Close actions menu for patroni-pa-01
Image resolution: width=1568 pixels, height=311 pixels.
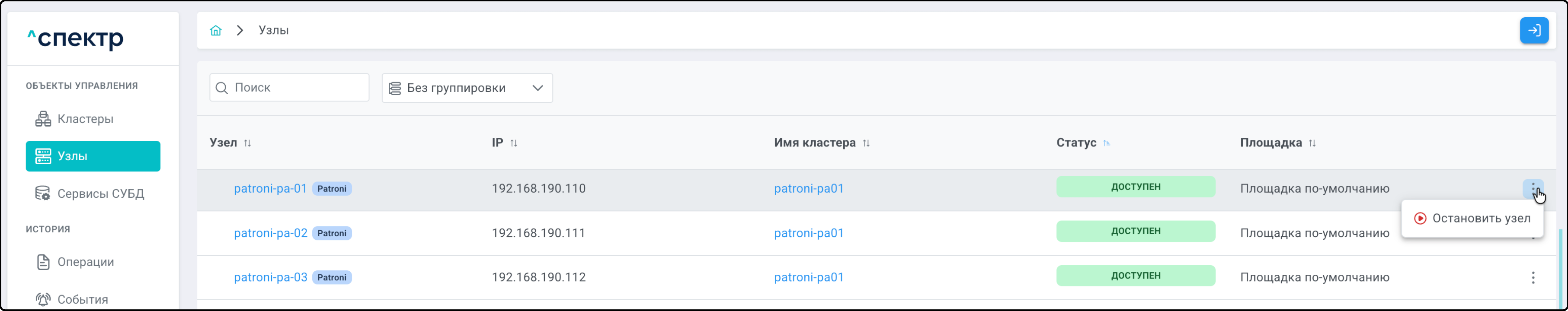[x=1532, y=188]
